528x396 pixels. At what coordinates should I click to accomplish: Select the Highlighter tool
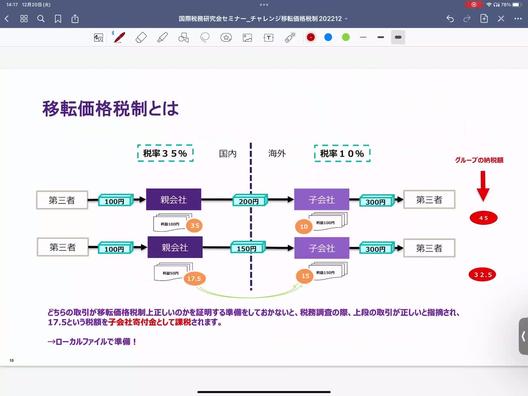(162, 37)
